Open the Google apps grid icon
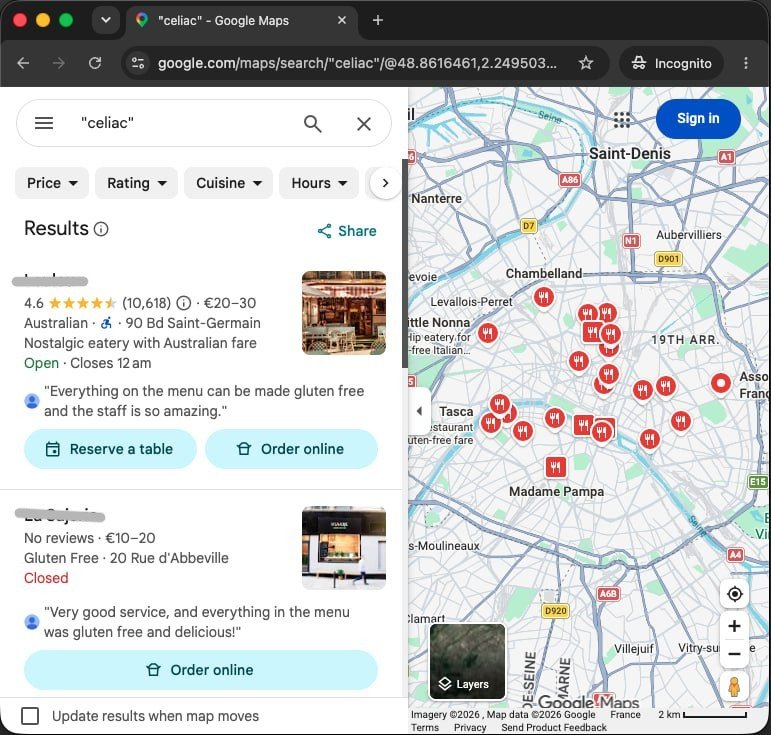This screenshot has height=735, width=771. pyautogui.click(x=622, y=119)
